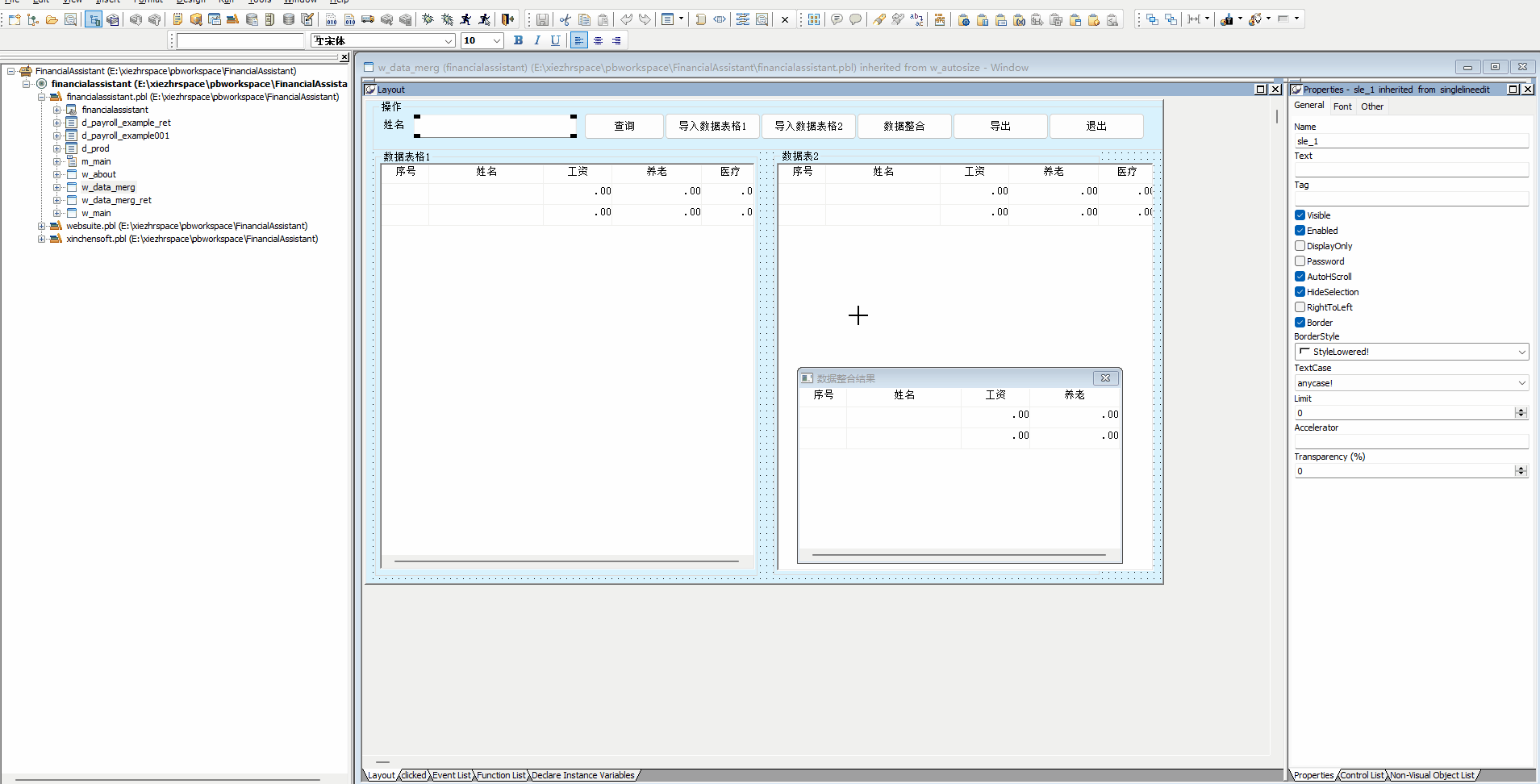Open the BorderStyle dropdown
Viewport: 1540px width, 784px height.
(1412, 352)
